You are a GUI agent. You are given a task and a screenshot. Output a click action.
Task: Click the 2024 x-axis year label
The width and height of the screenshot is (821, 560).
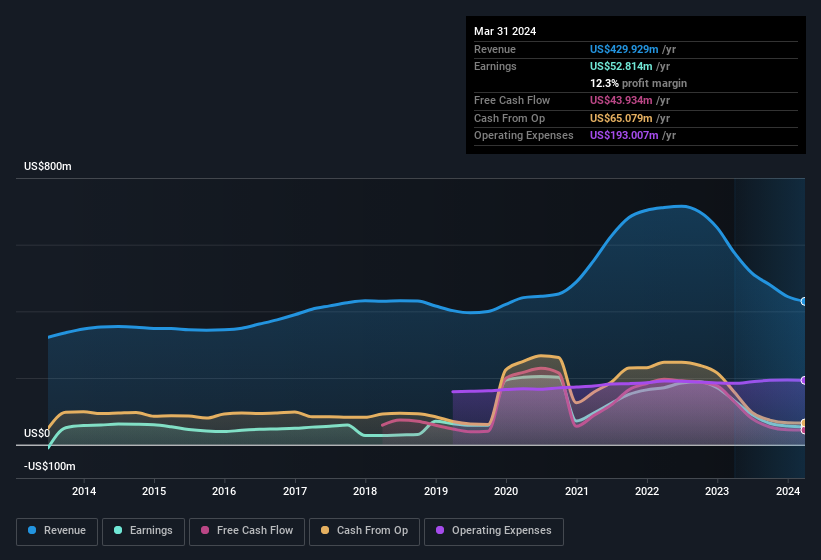[788, 491]
